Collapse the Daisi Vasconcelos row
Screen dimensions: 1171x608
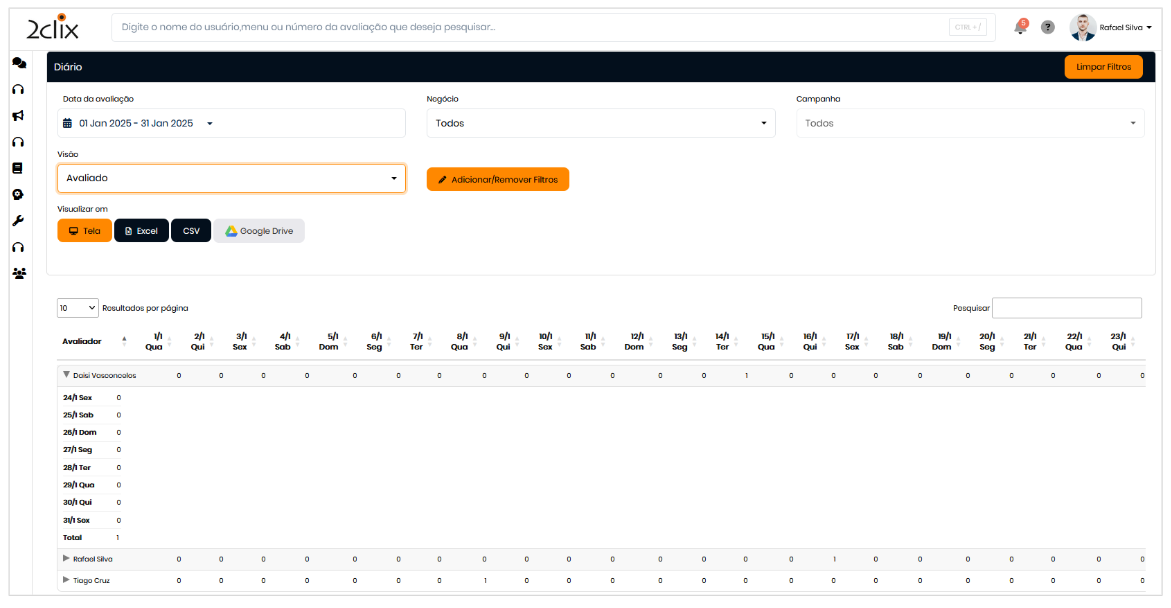click(67, 375)
